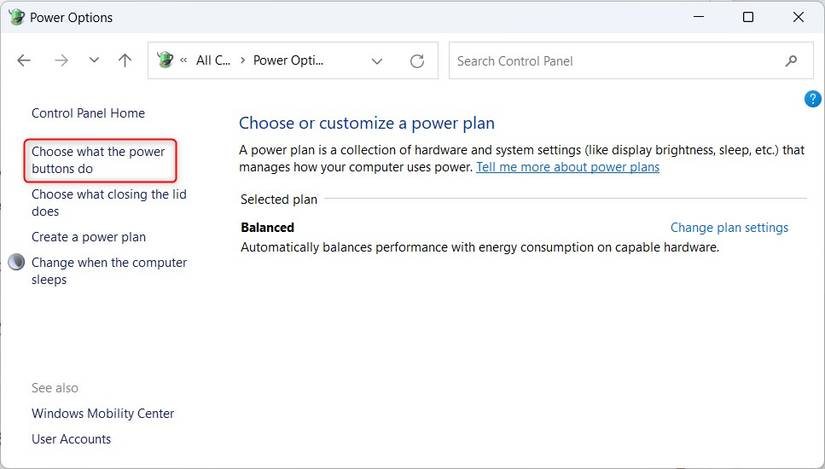Open User Accounts link
The height and width of the screenshot is (469, 825).
(x=71, y=439)
